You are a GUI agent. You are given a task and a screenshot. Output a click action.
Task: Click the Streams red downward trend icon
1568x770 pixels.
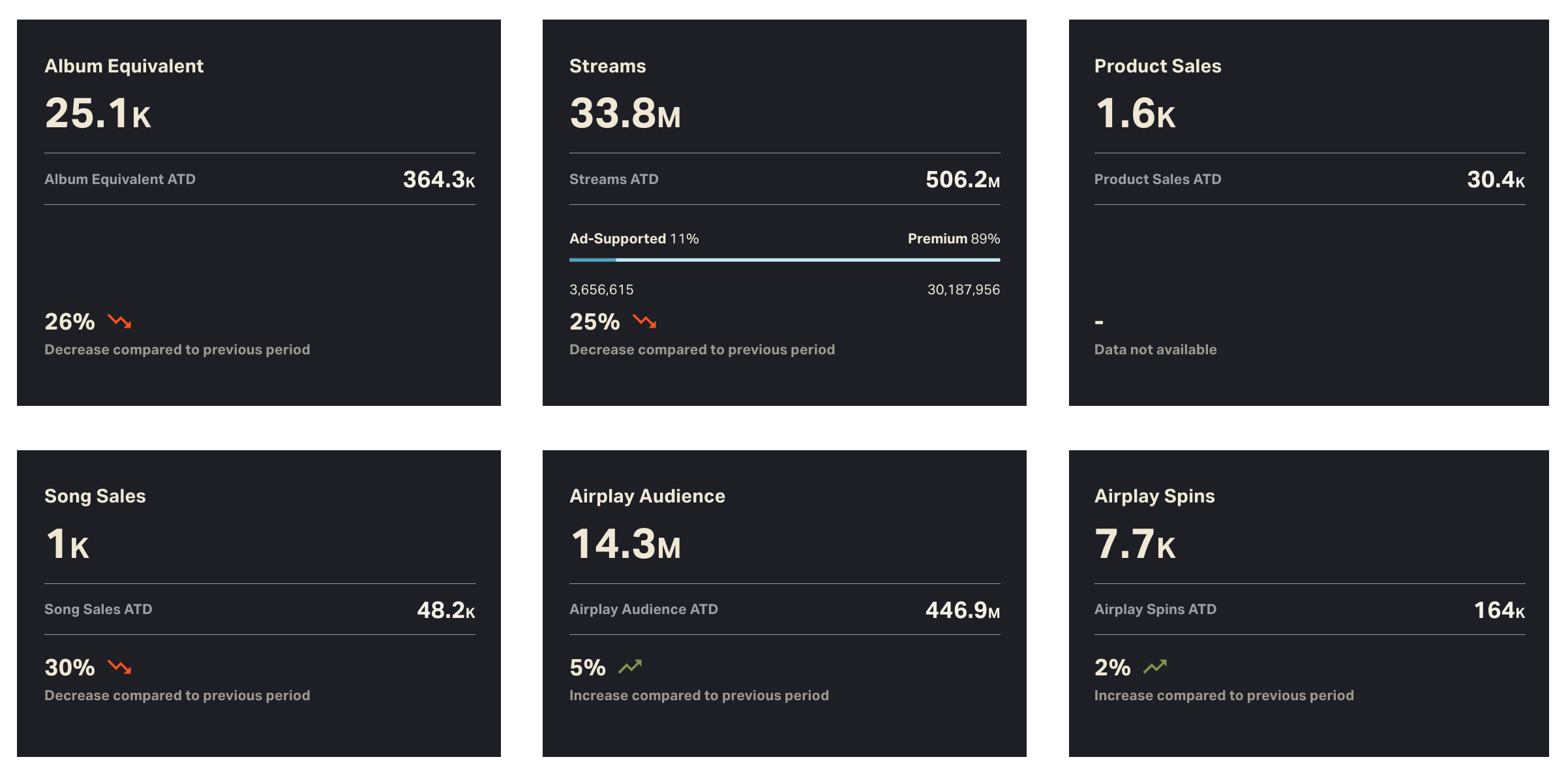[x=644, y=321]
